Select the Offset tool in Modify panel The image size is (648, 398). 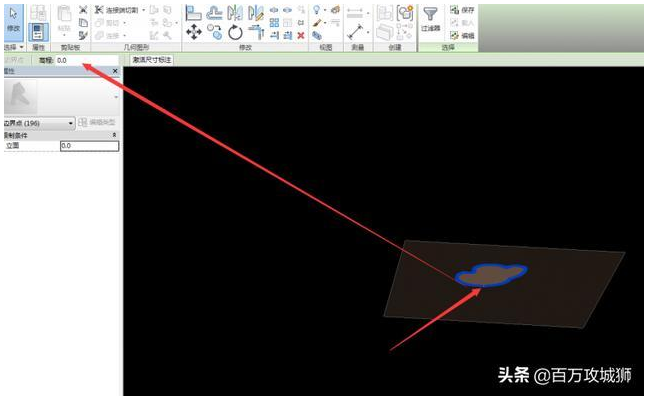[214, 13]
